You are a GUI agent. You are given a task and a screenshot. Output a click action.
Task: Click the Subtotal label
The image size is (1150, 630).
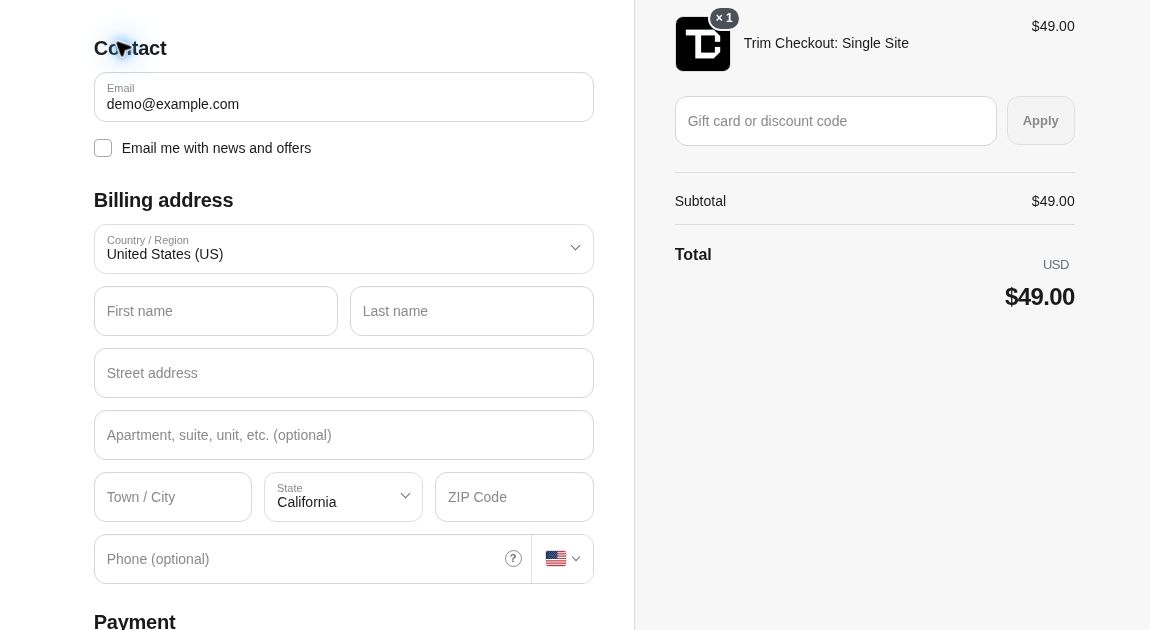coord(700,201)
